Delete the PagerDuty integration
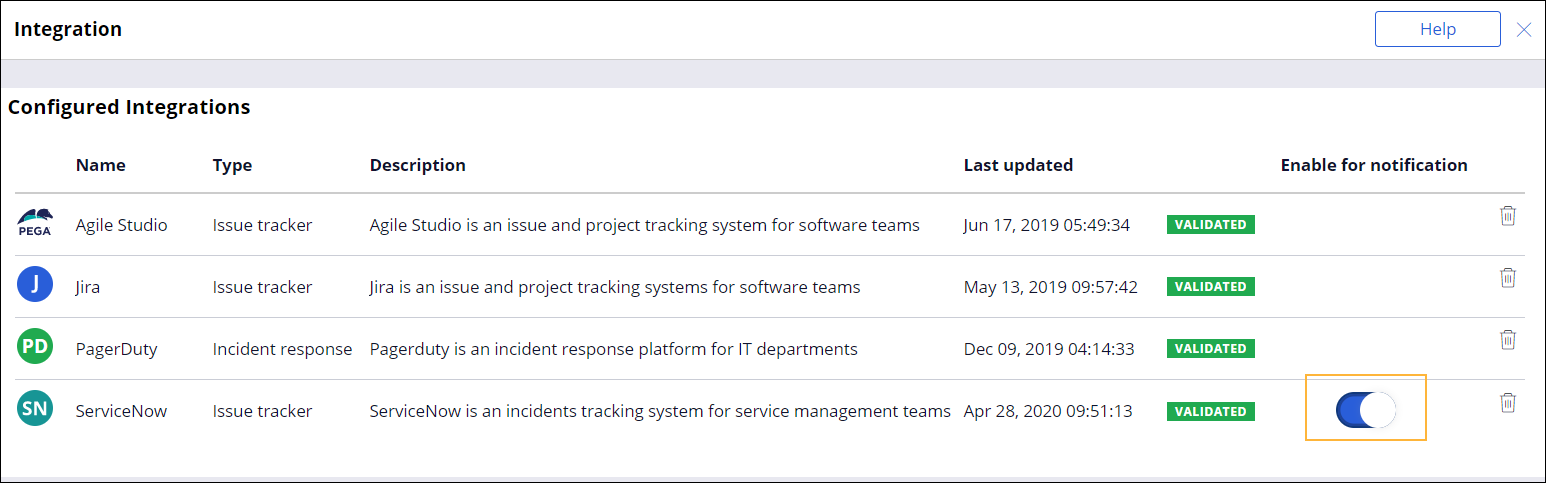The height and width of the screenshot is (483, 1546). pyautogui.click(x=1508, y=340)
